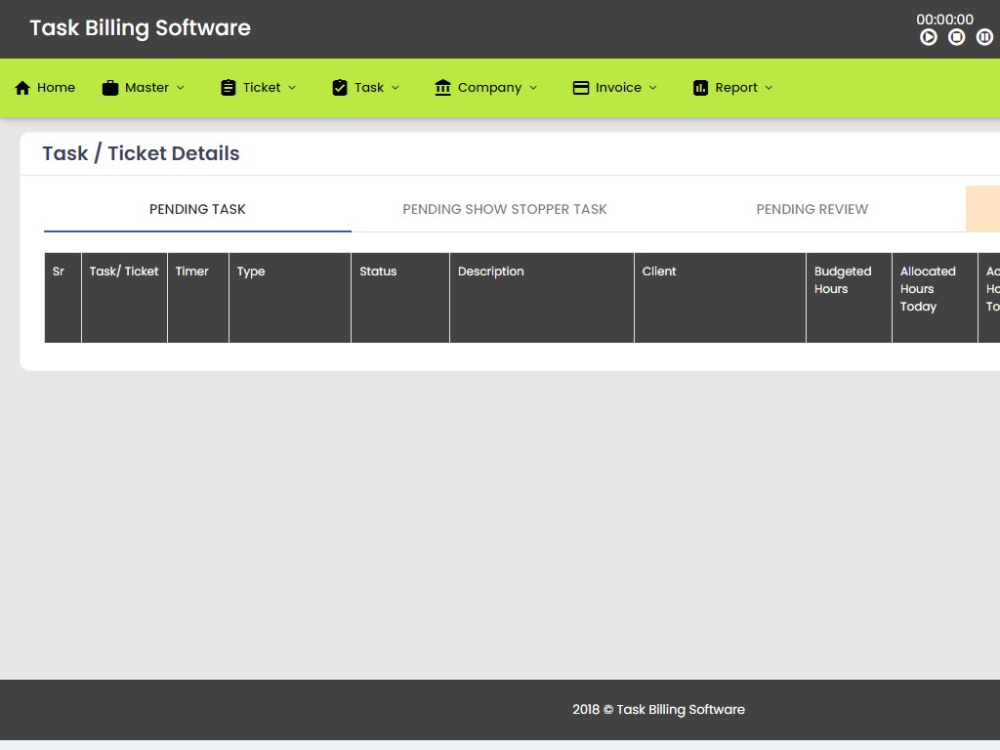Expand the Ticket dropdown chevron

tap(292, 88)
